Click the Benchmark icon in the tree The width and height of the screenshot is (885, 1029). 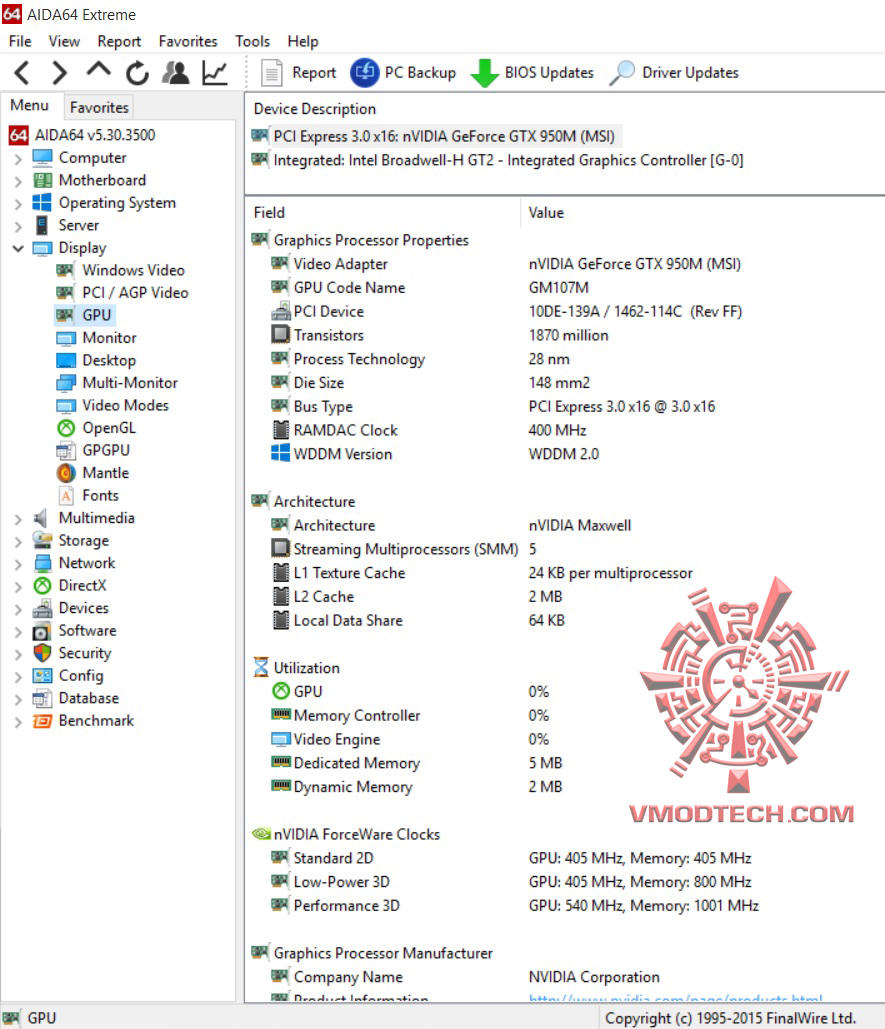(x=42, y=721)
